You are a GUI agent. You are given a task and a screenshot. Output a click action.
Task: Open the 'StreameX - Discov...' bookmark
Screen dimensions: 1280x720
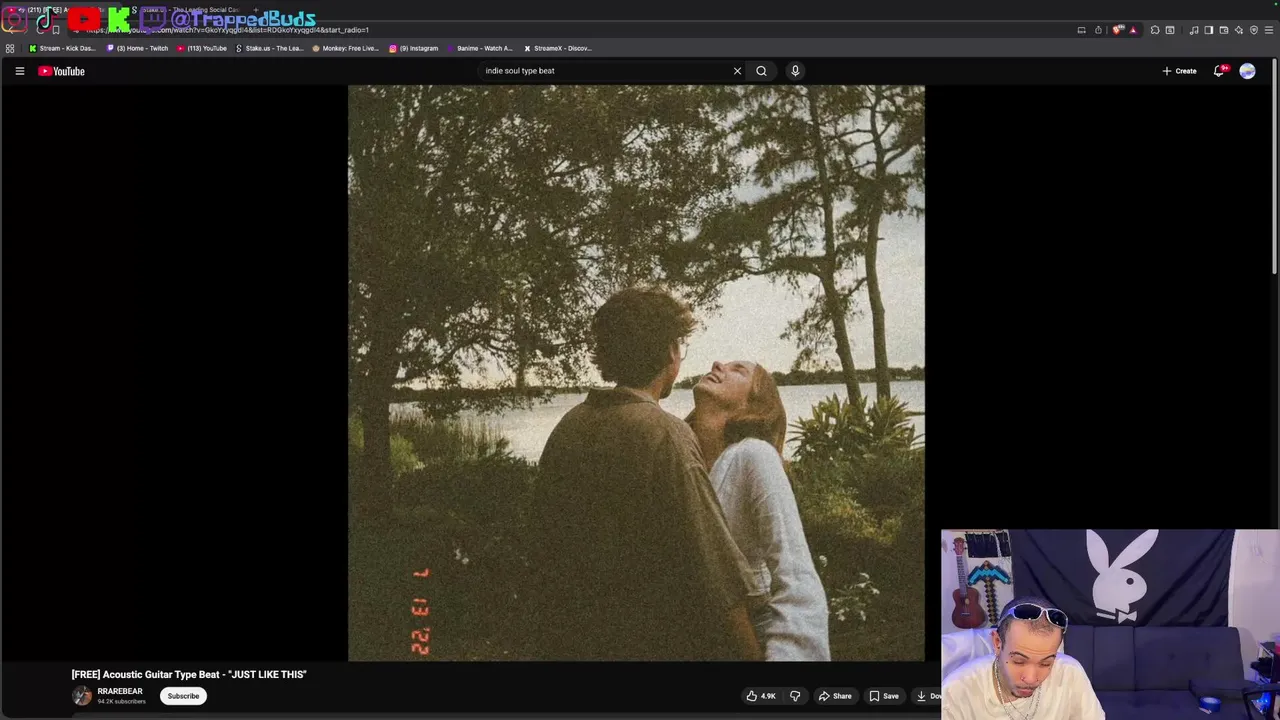pos(558,48)
